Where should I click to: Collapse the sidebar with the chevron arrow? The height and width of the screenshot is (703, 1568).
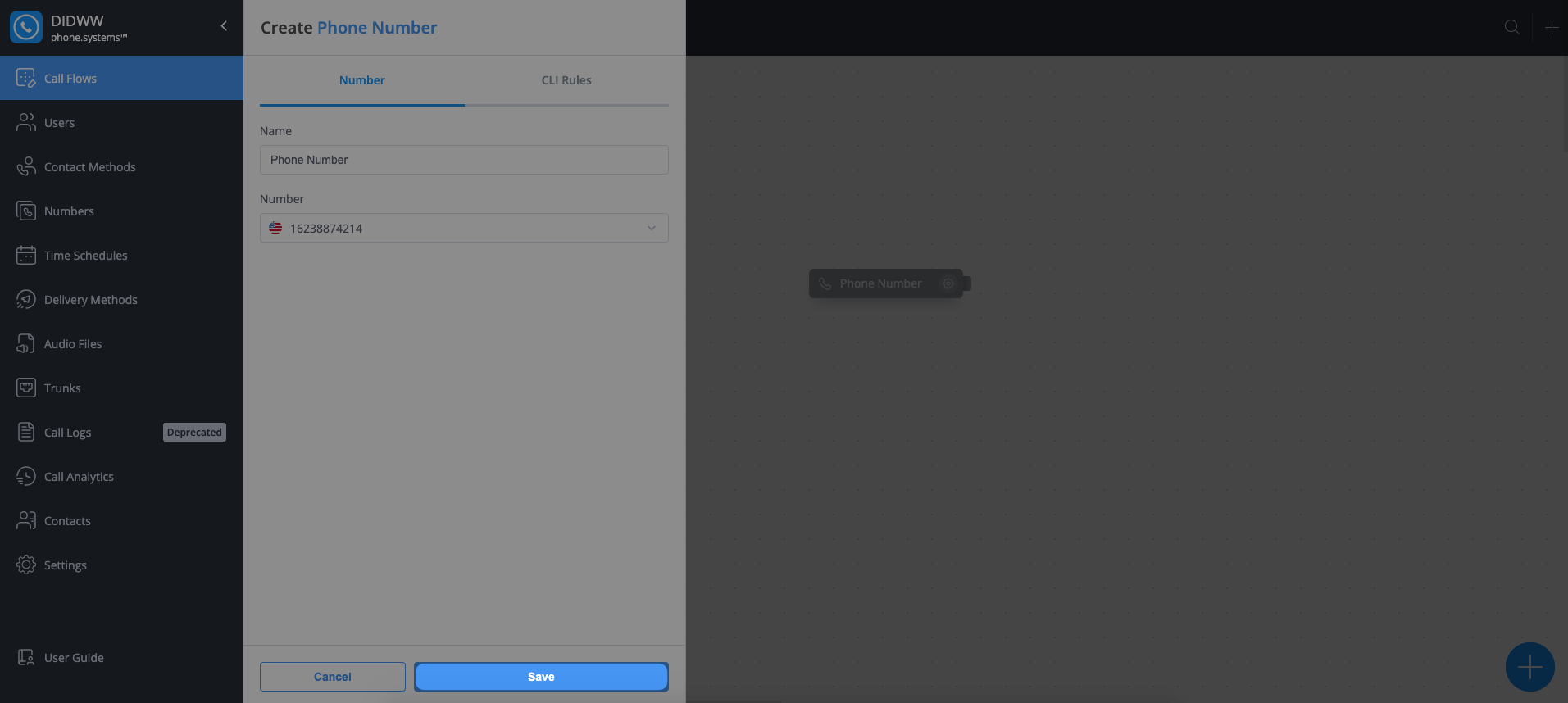(224, 26)
